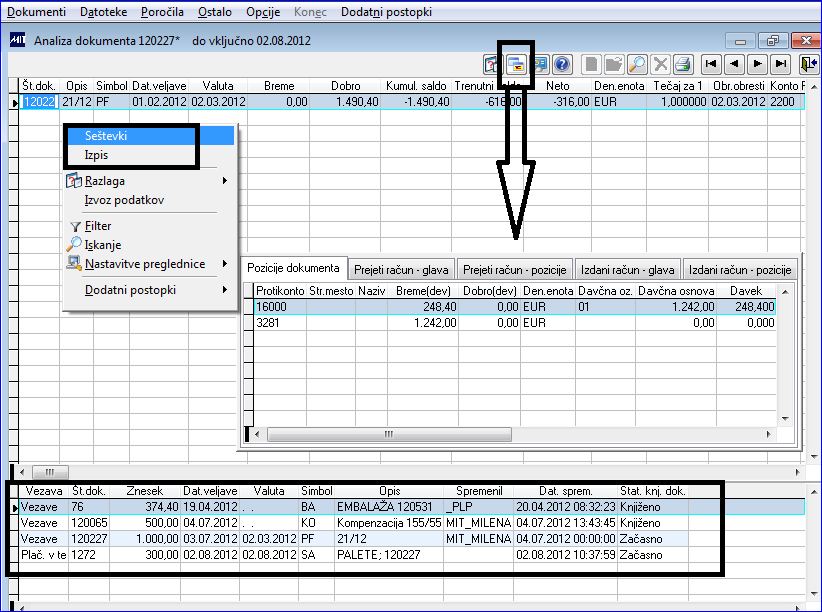
Task: Click the exit door icon in toolbar
Action: click(x=809, y=65)
